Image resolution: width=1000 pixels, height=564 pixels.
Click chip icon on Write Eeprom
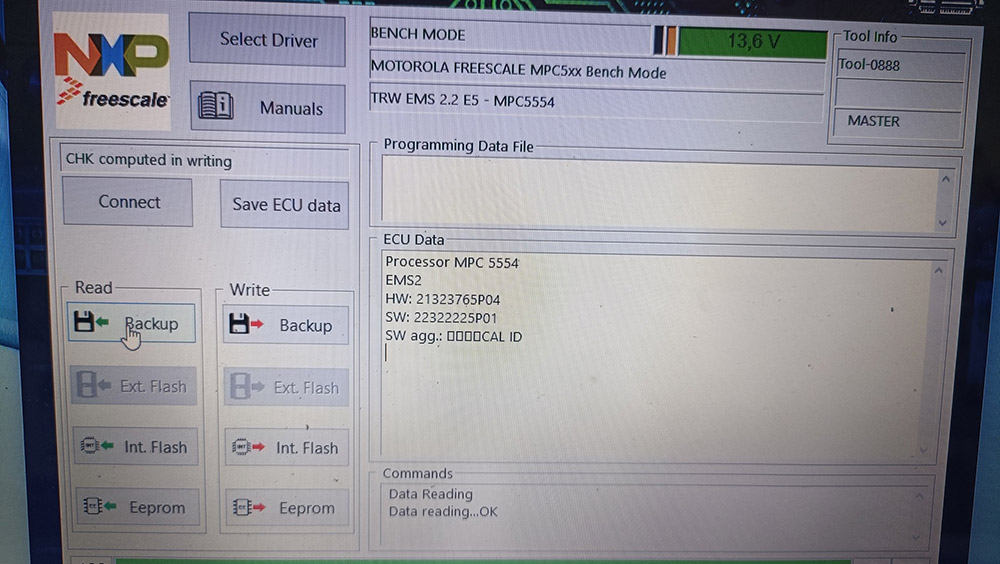(x=242, y=507)
